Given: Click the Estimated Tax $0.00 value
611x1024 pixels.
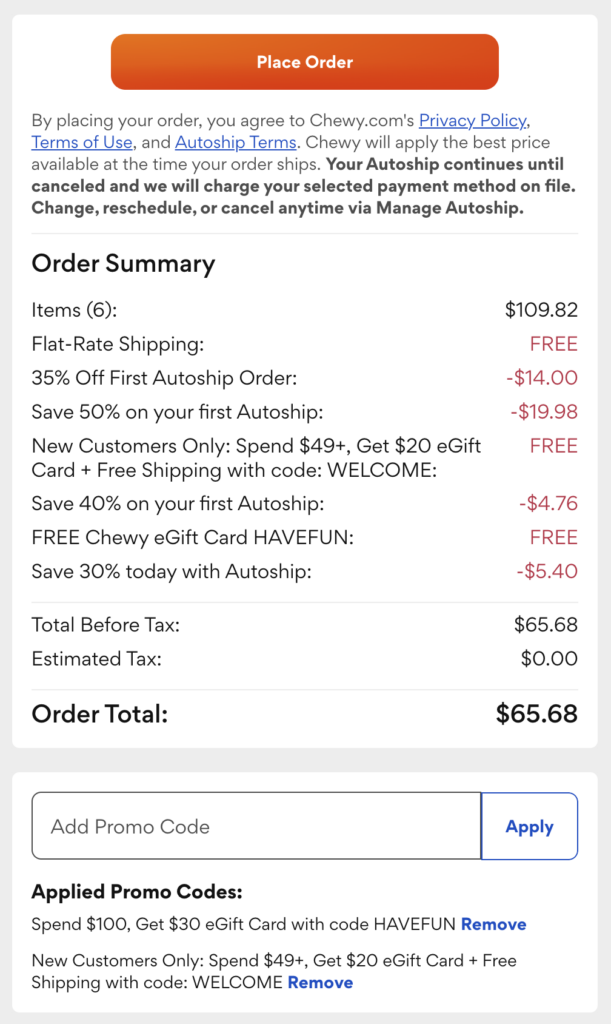Looking at the screenshot, I should 549,659.
